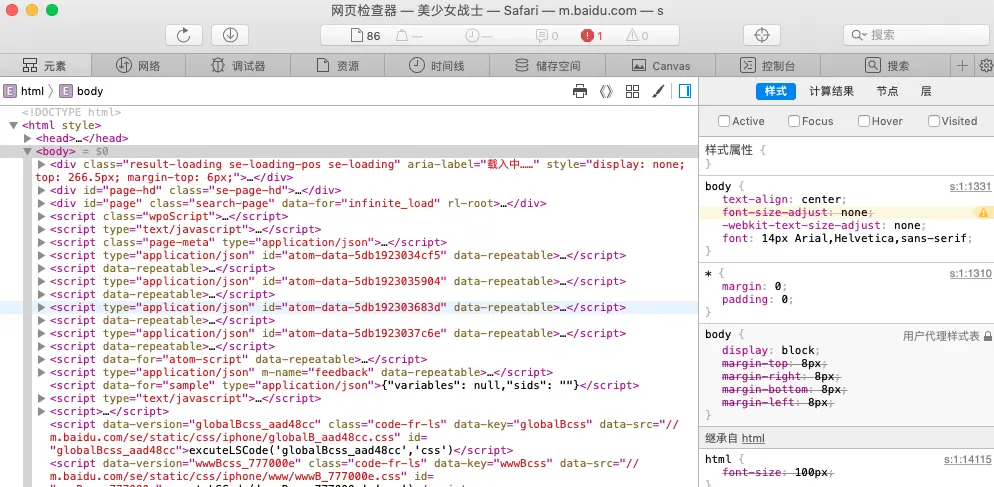The height and width of the screenshot is (487, 994).
Task: Click the reload page toolbar button
Action: [184, 36]
